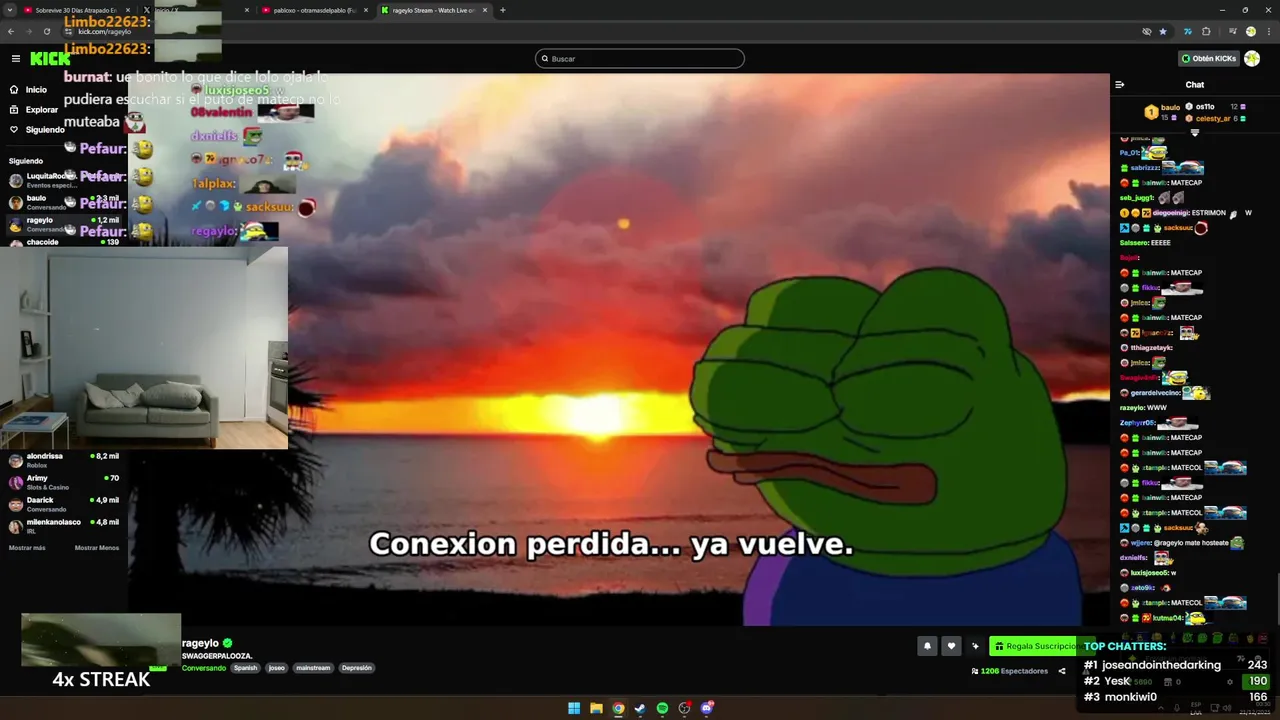Click the Spanish tag
The height and width of the screenshot is (720, 1280).
[x=245, y=668]
